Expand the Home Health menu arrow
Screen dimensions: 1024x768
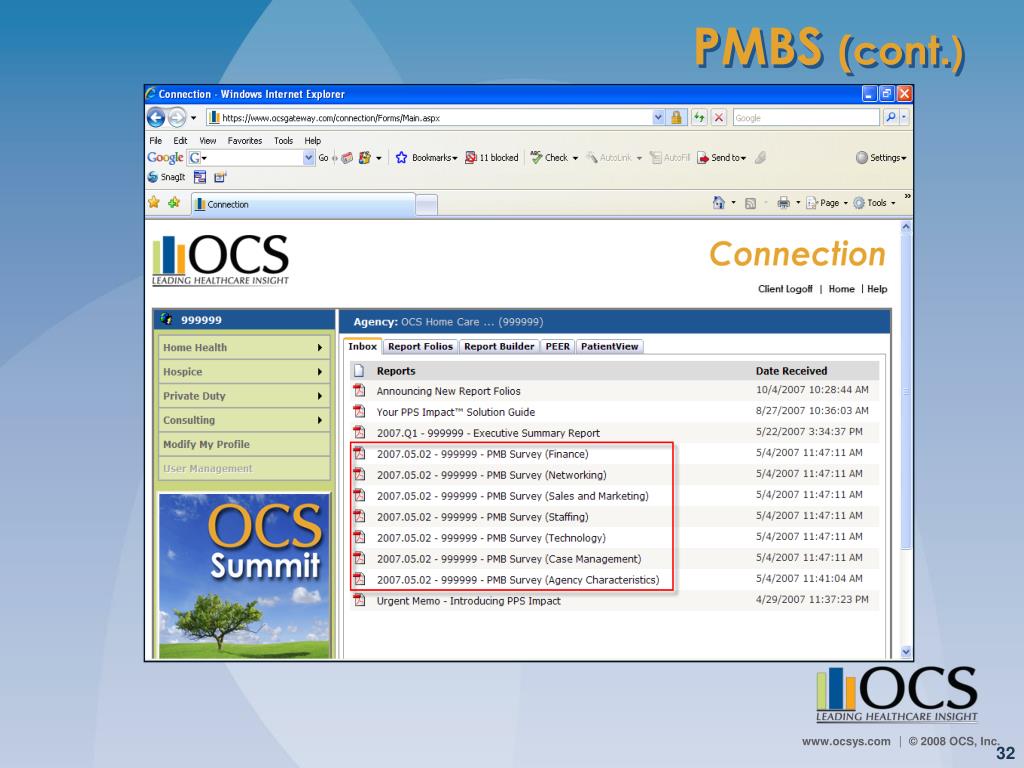click(x=320, y=347)
